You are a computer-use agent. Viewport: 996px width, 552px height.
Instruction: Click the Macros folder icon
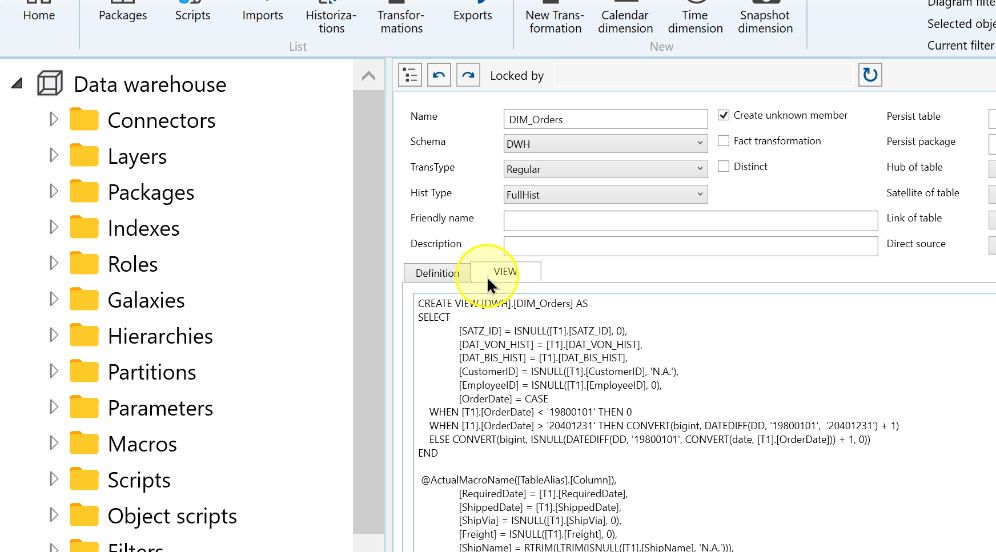pyautogui.click(x=84, y=443)
